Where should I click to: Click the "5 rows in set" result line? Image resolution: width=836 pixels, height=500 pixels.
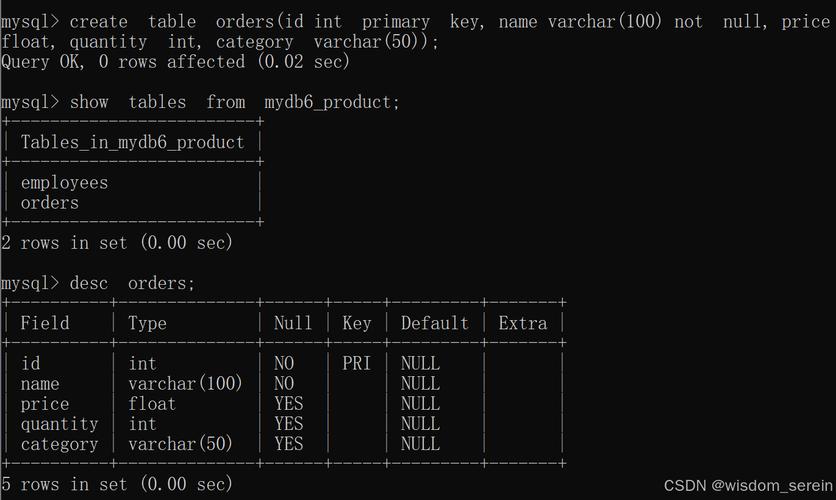point(117,485)
